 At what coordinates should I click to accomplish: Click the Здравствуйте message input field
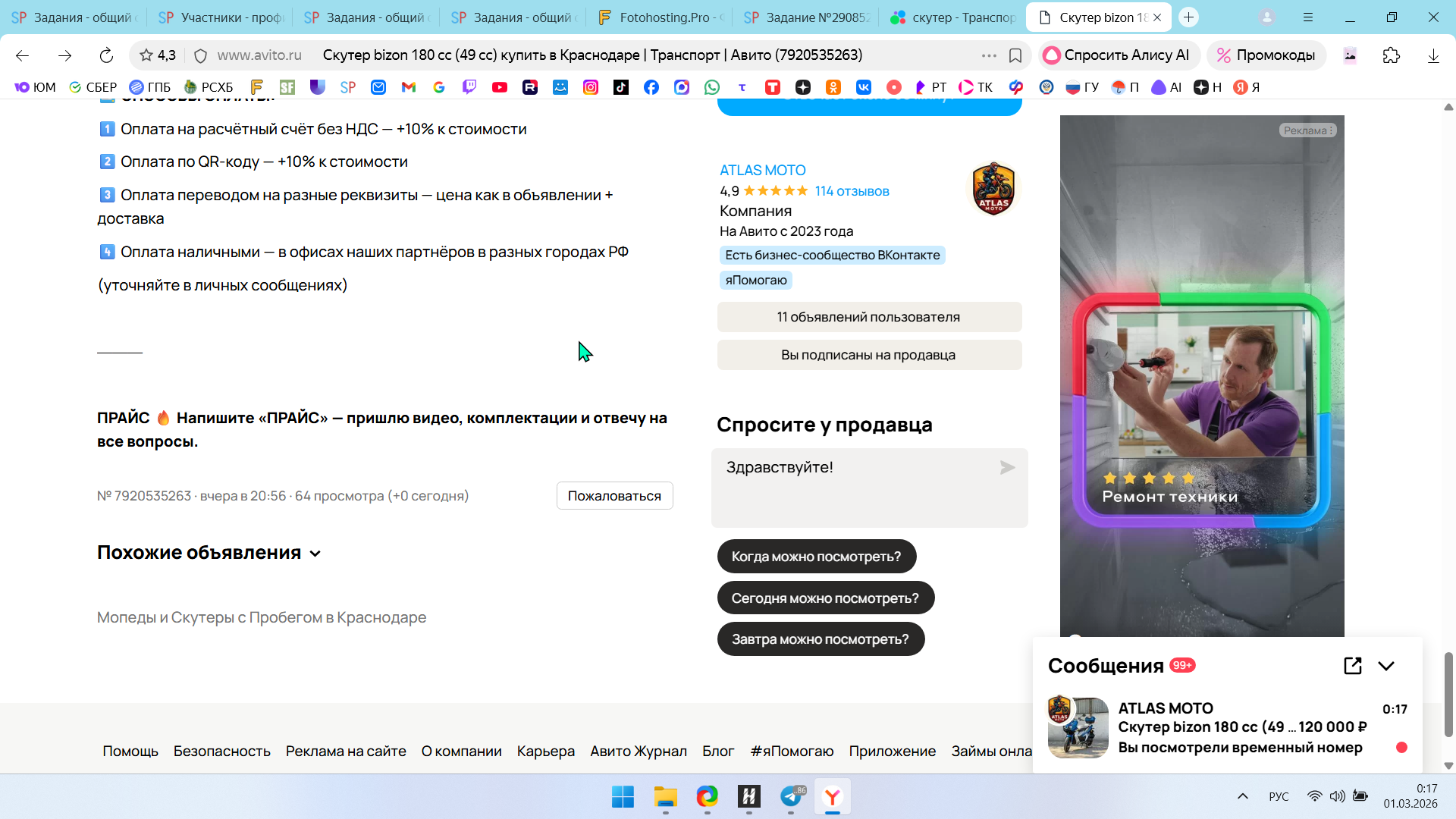(x=857, y=488)
